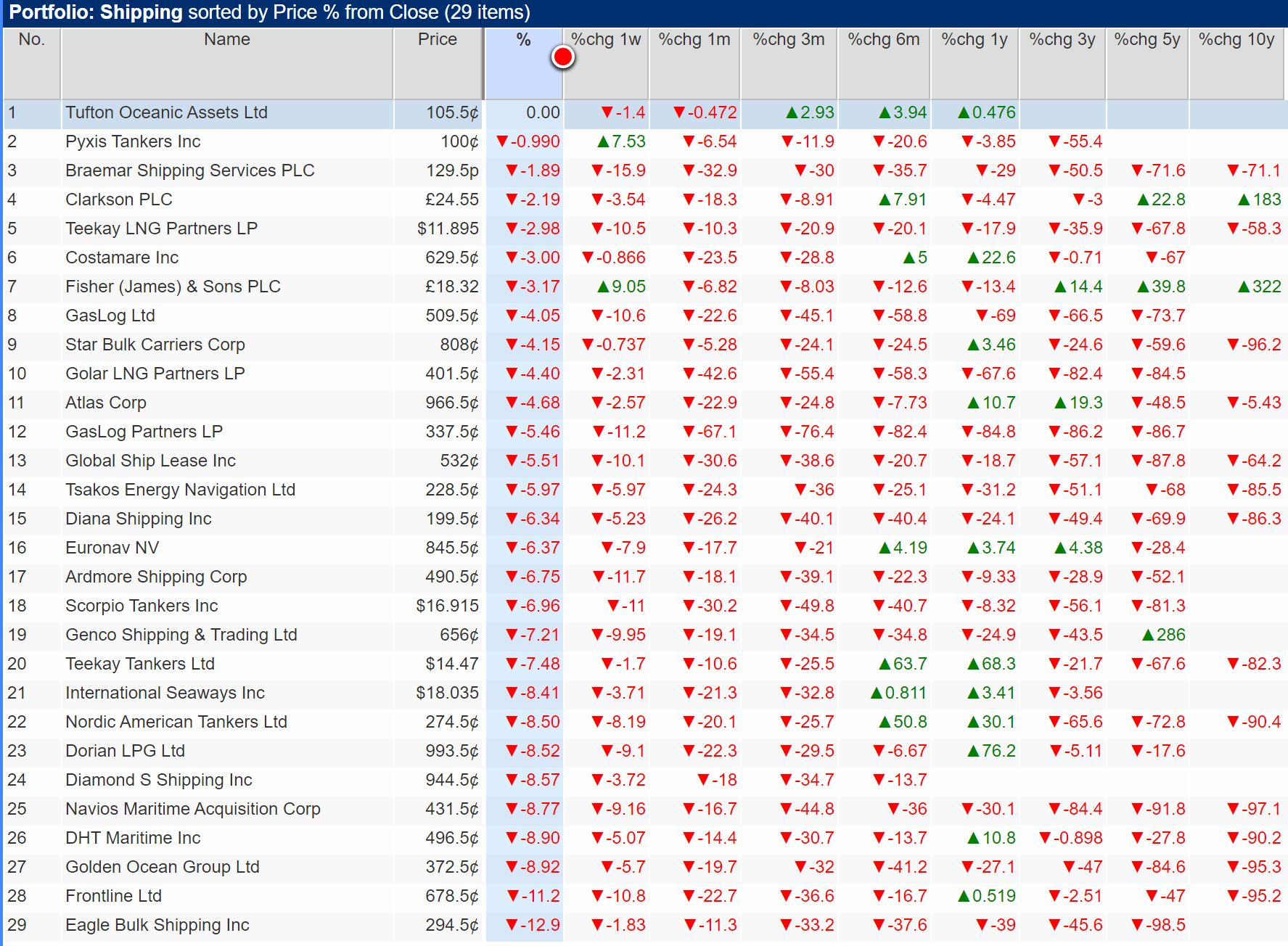The width and height of the screenshot is (1288, 946).
Task: Select Dorian LPG Ltd name
Action: point(126,751)
